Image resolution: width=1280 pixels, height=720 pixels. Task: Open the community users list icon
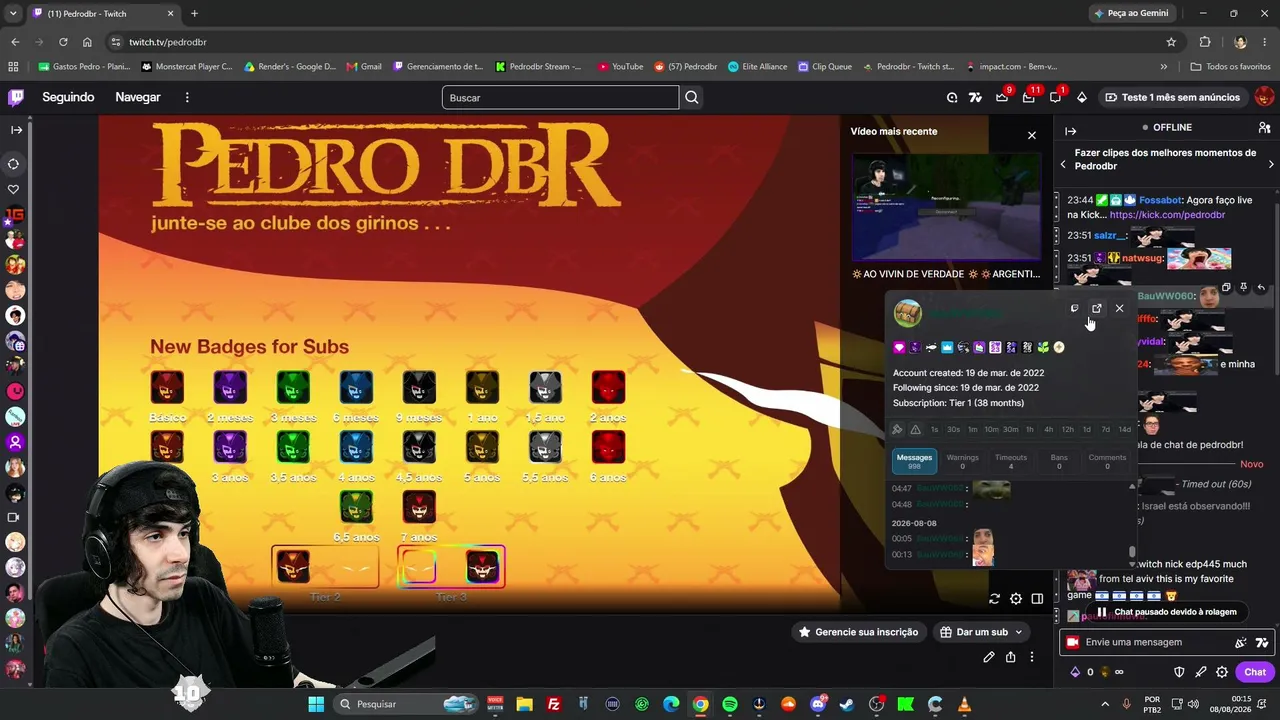point(1264,128)
